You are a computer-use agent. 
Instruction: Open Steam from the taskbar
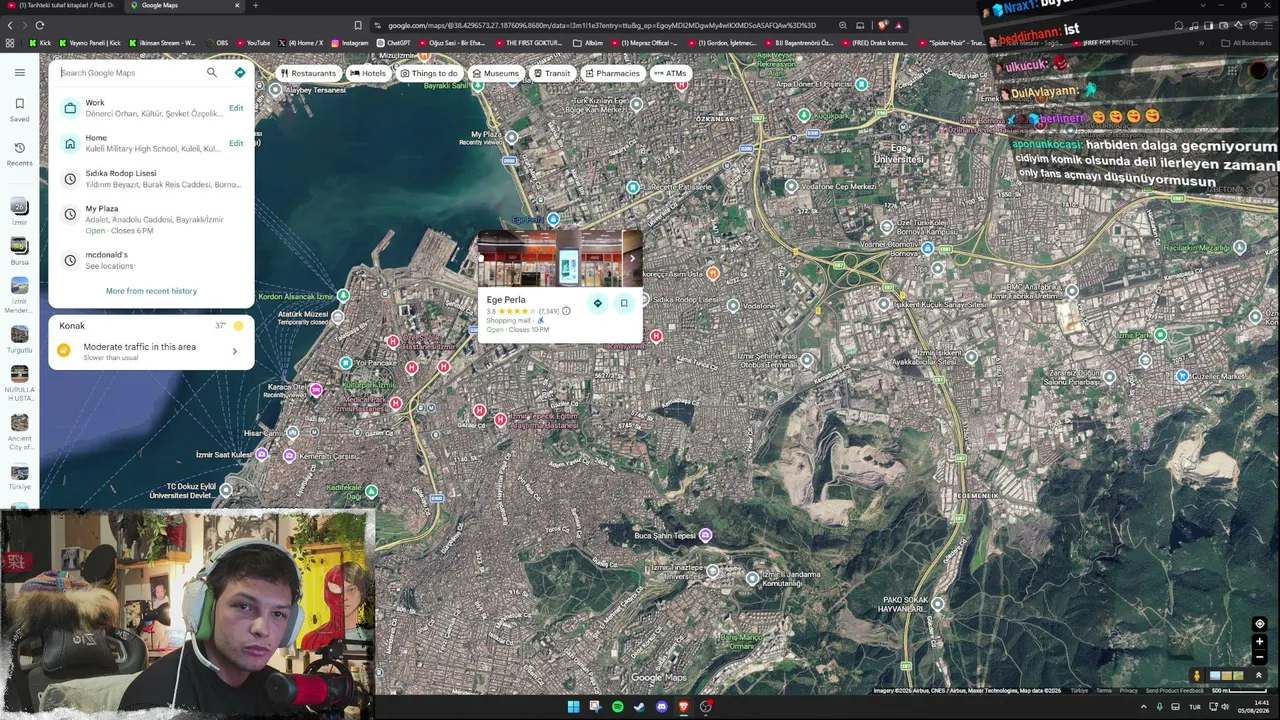pos(639,707)
